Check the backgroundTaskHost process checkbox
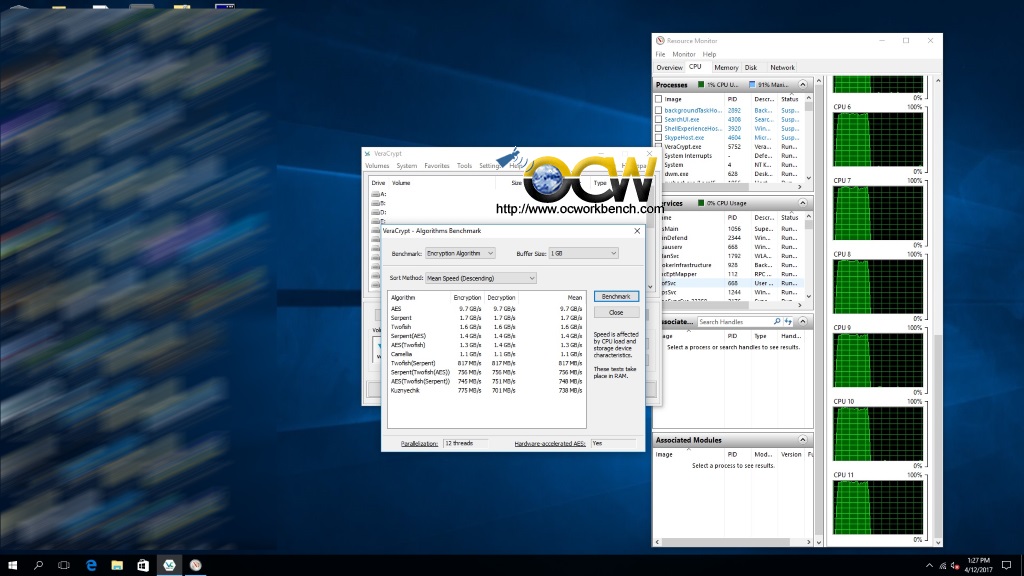The width and height of the screenshot is (1024, 576). [x=658, y=110]
